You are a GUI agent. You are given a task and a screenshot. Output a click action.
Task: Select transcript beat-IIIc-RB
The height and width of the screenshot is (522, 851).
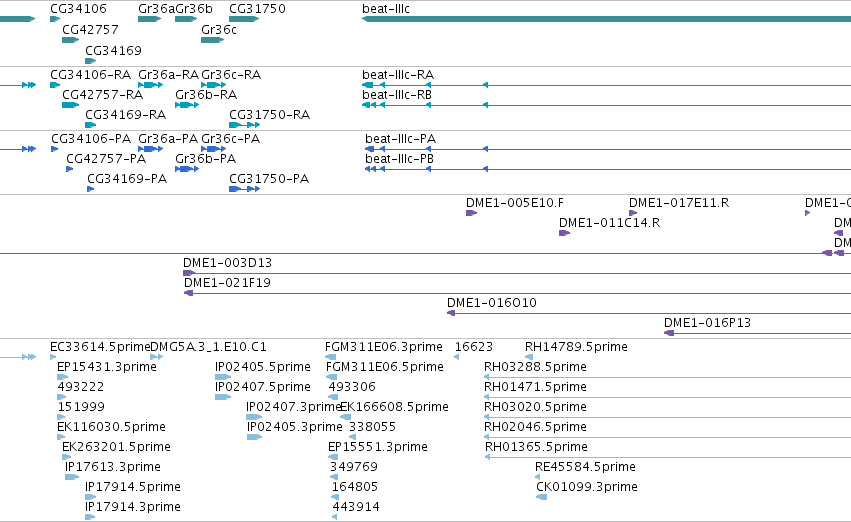(x=606, y=105)
